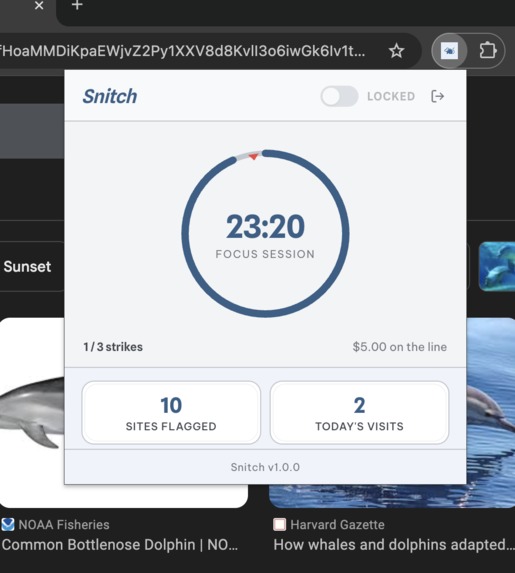Select the FOCUS SESSION label
The image size is (515, 573).
[265, 254]
